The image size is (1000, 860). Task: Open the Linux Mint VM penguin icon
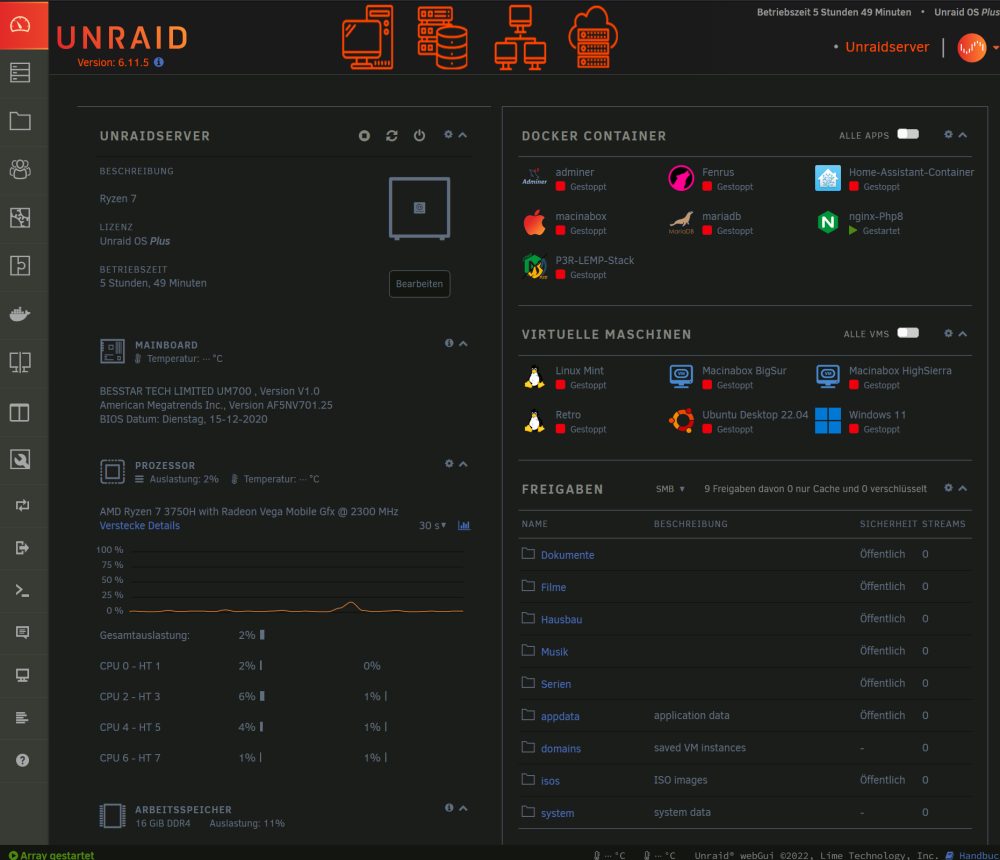click(x=534, y=376)
